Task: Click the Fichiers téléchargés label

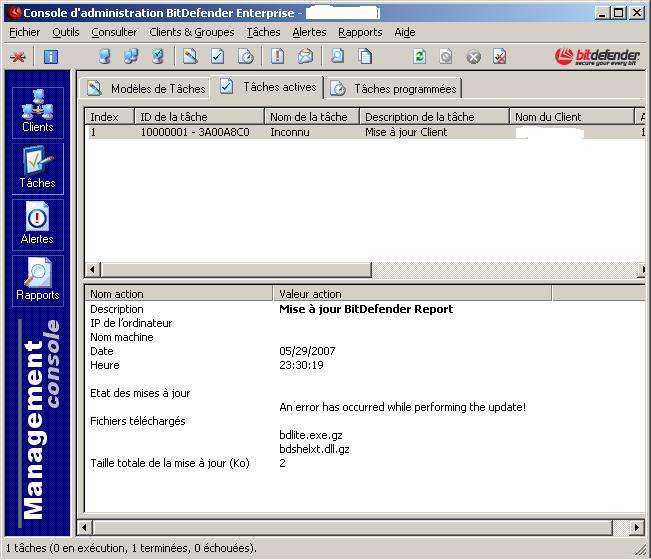Action: click(x=137, y=421)
